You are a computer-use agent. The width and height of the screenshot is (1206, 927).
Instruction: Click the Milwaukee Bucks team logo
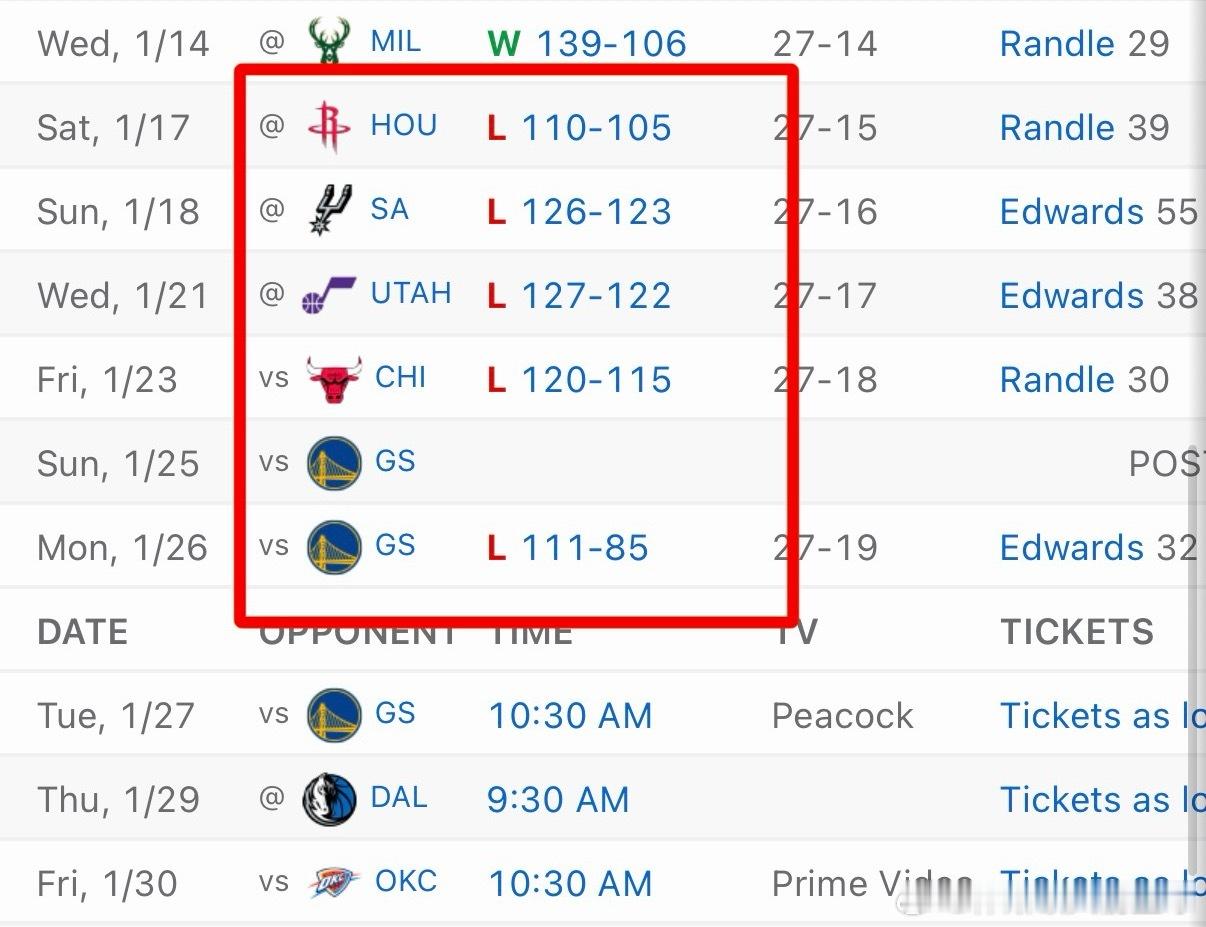pos(329,42)
